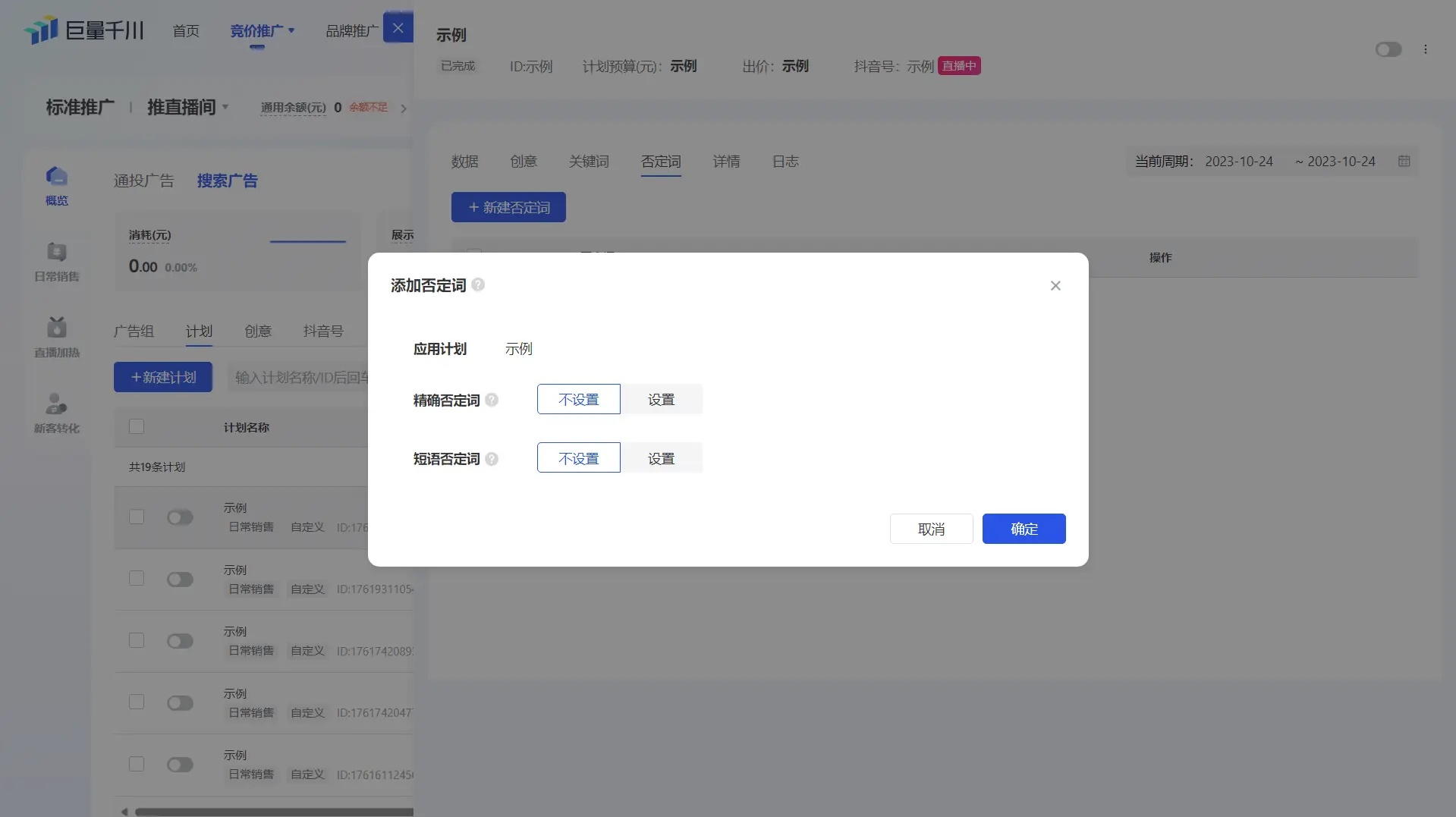
Task: Expand the 通用余额 chevron arrow
Action: [404, 108]
